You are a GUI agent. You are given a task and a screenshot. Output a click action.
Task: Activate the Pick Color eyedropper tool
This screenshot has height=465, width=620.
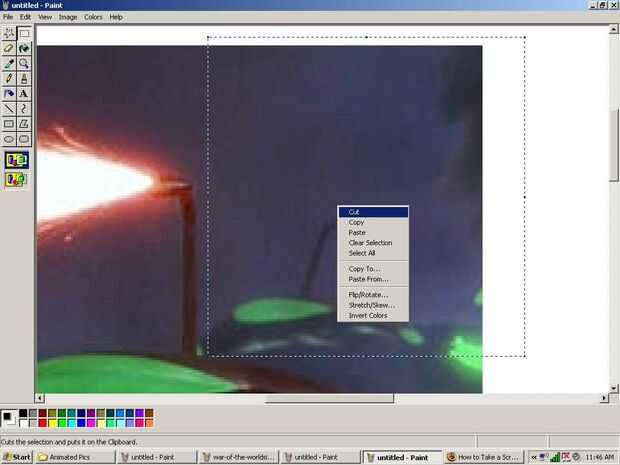coord(9,64)
